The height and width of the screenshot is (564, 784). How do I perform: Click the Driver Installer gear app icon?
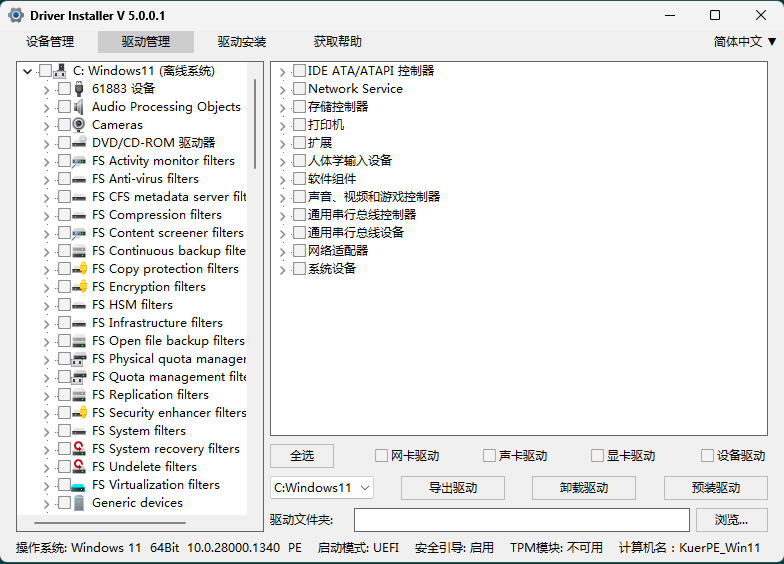pos(16,16)
